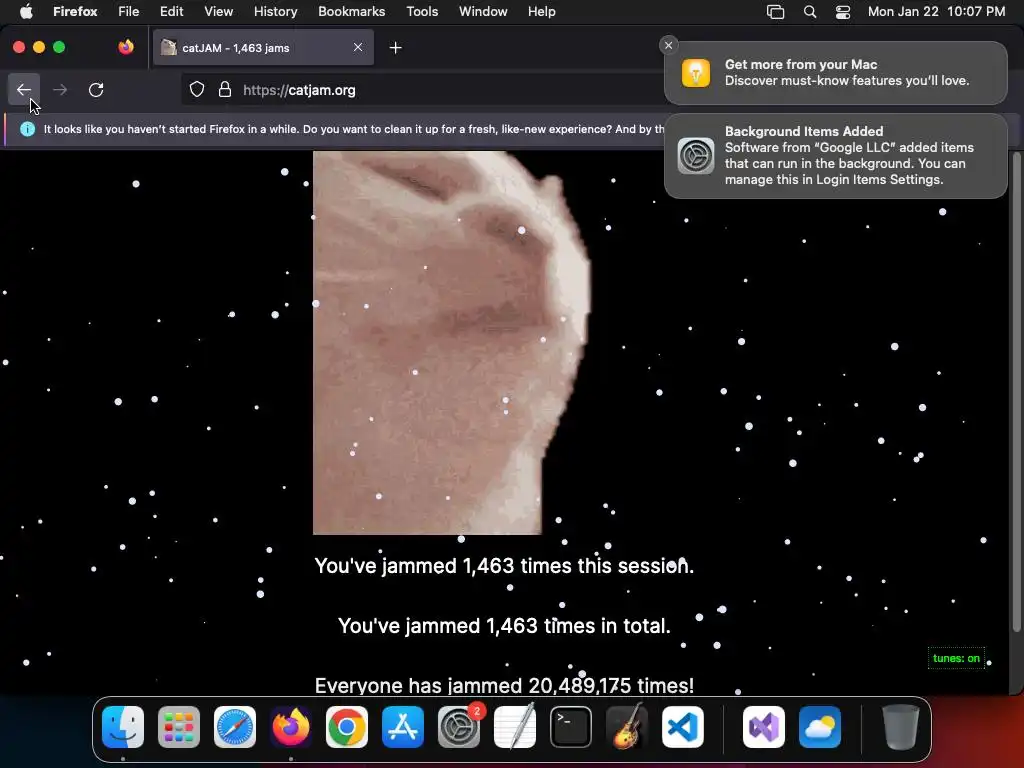
Task: Open the Tools menu
Action: (x=422, y=11)
